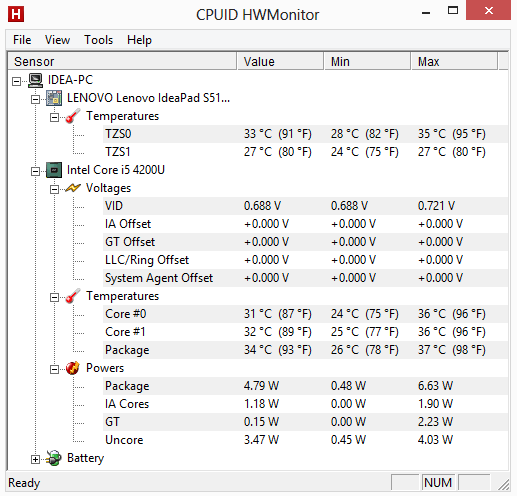This screenshot has height=496, width=517.
Task: Collapse the Powers section
Action: pyautogui.click(x=54, y=369)
